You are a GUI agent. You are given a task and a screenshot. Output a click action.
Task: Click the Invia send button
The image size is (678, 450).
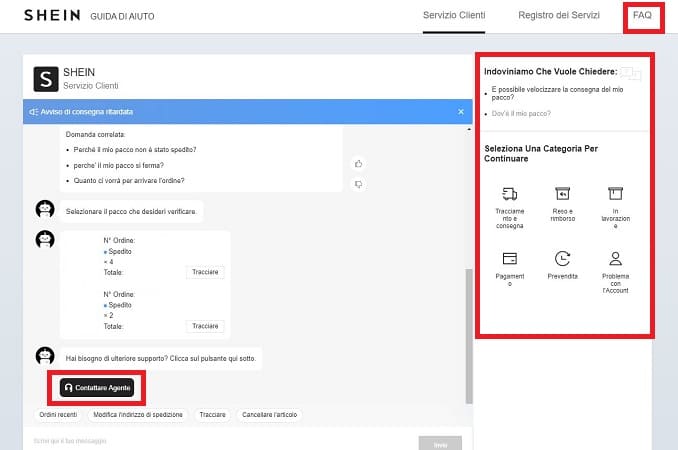(x=440, y=444)
